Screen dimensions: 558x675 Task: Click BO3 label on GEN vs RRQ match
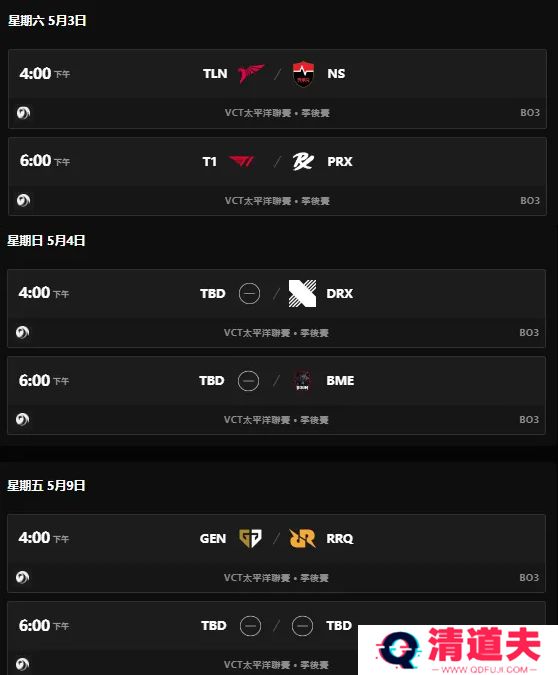529,577
